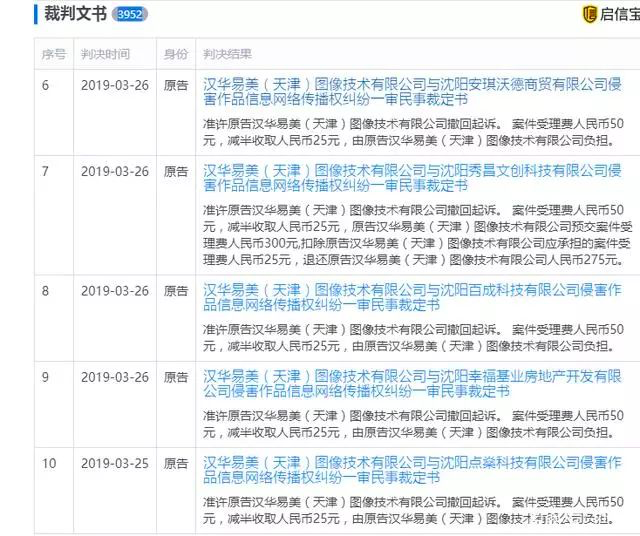Click the 序号 column header
The height and width of the screenshot is (536, 640).
coord(53,54)
